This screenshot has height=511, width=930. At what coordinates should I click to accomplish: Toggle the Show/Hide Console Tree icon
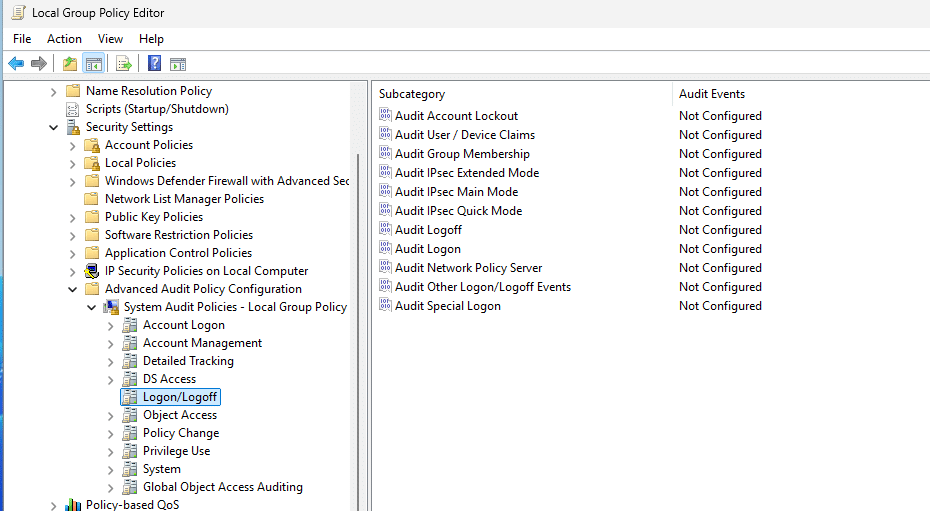click(x=94, y=64)
